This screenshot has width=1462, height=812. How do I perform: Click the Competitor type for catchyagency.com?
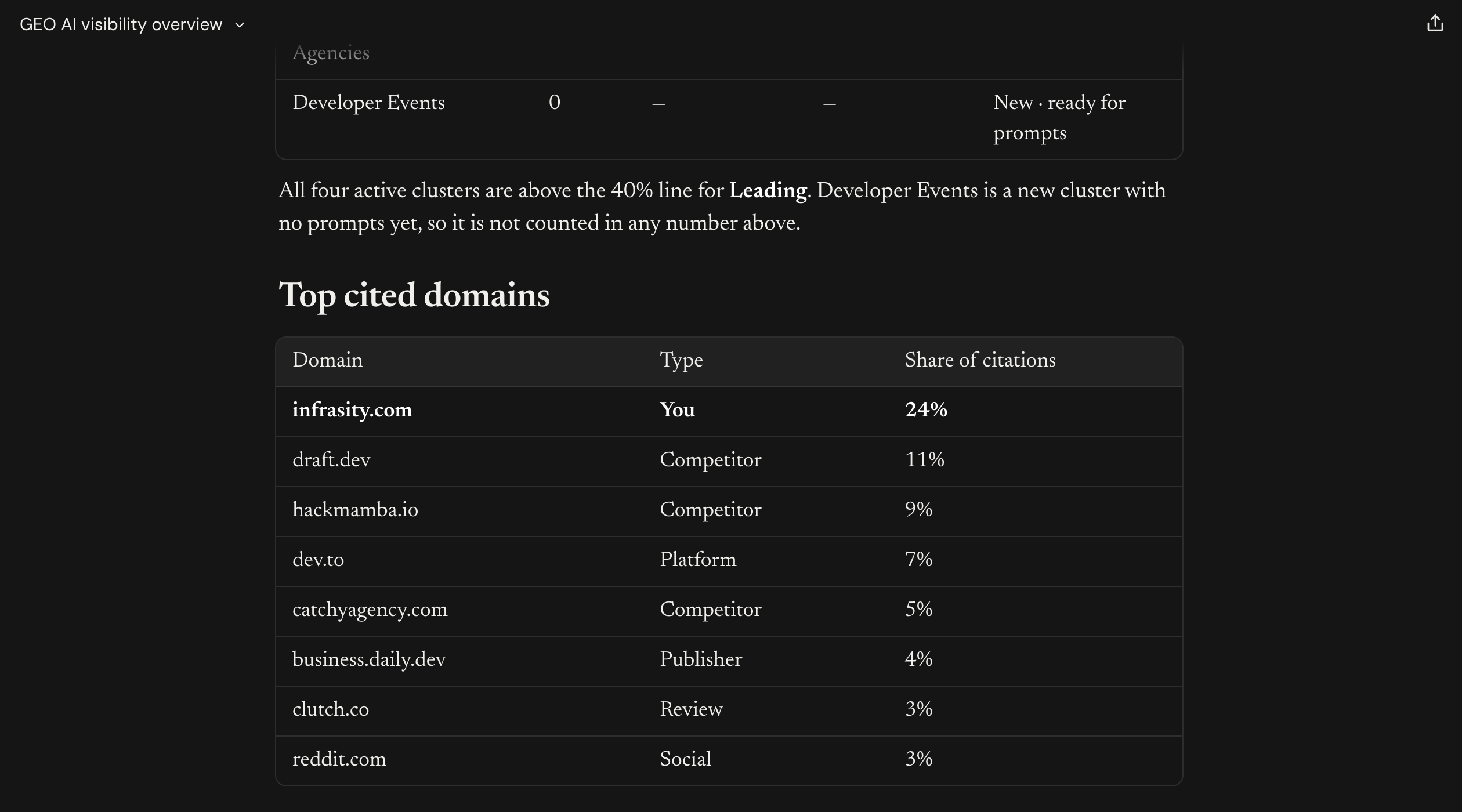pos(711,610)
